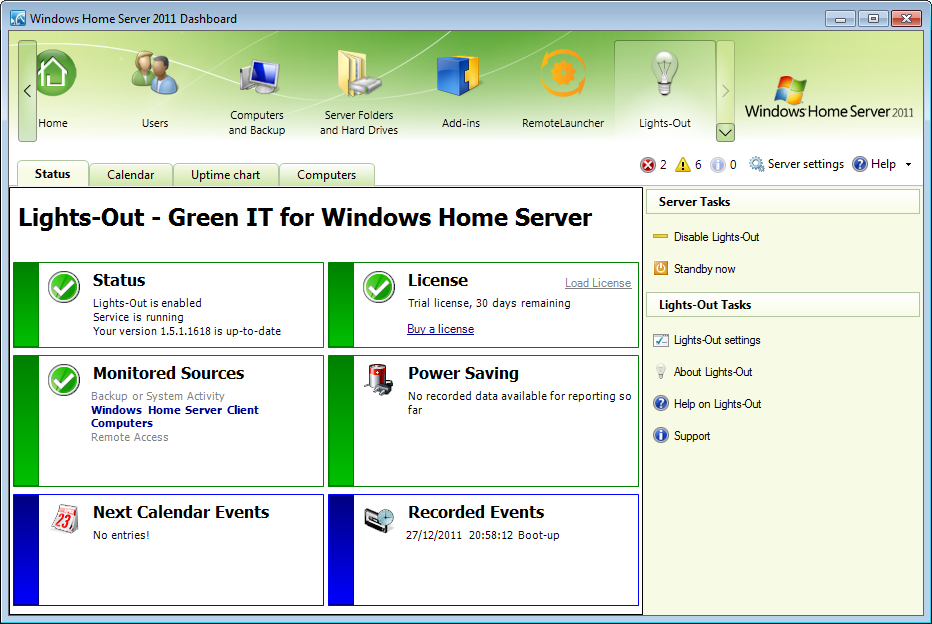932x624 pixels.
Task: Click the Load License link
Action: coord(598,283)
